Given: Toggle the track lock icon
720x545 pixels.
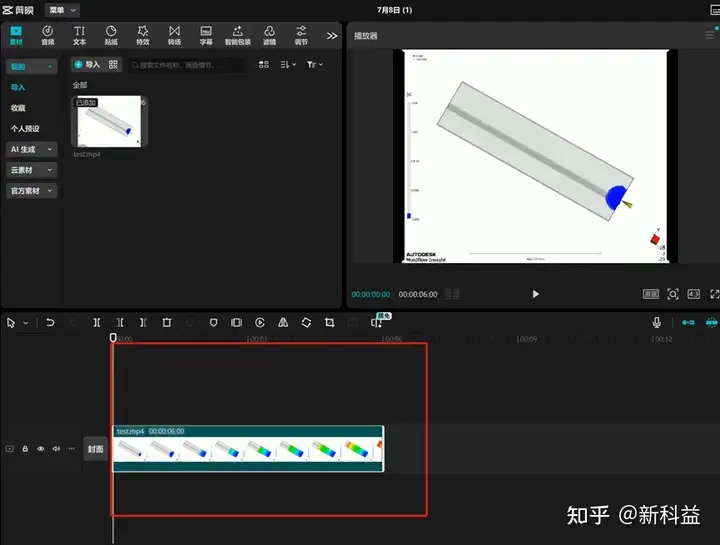Looking at the screenshot, I should click(25, 449).
